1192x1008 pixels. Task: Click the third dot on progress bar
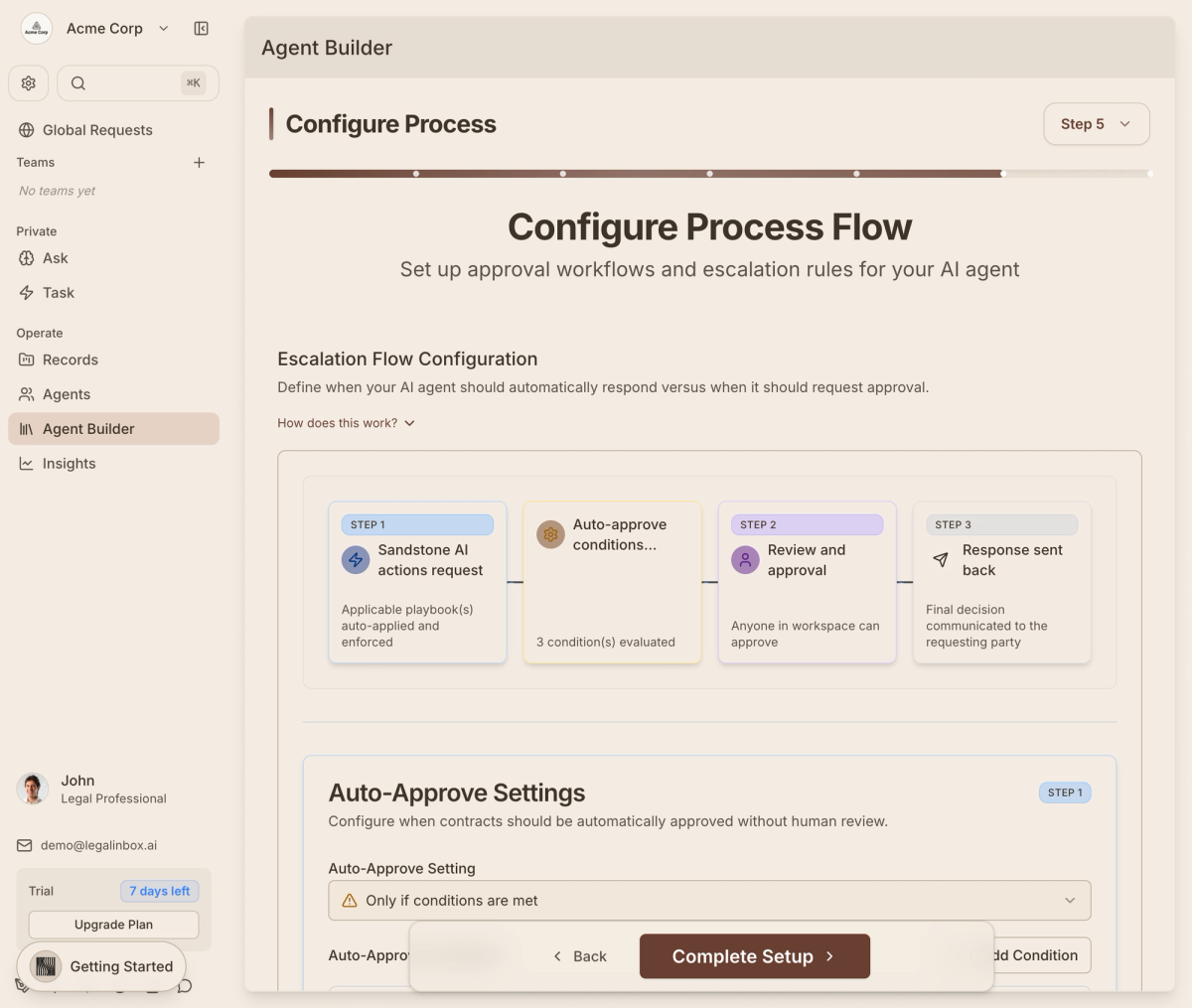coord(709,174)
